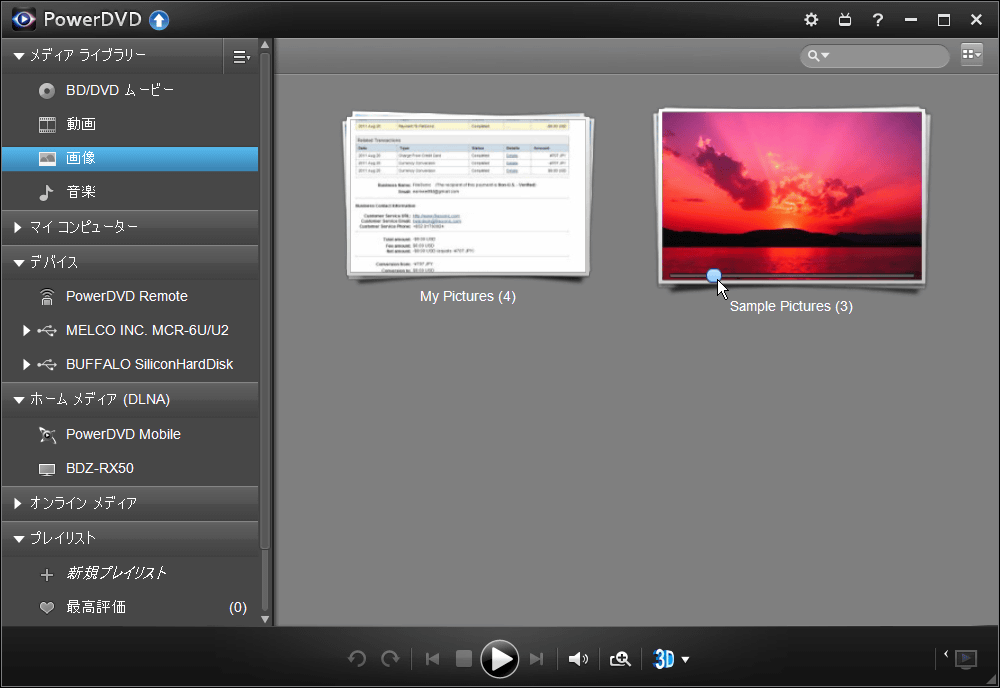Click 新規プレイリスト to create playlist

click(x=116, y=573)
